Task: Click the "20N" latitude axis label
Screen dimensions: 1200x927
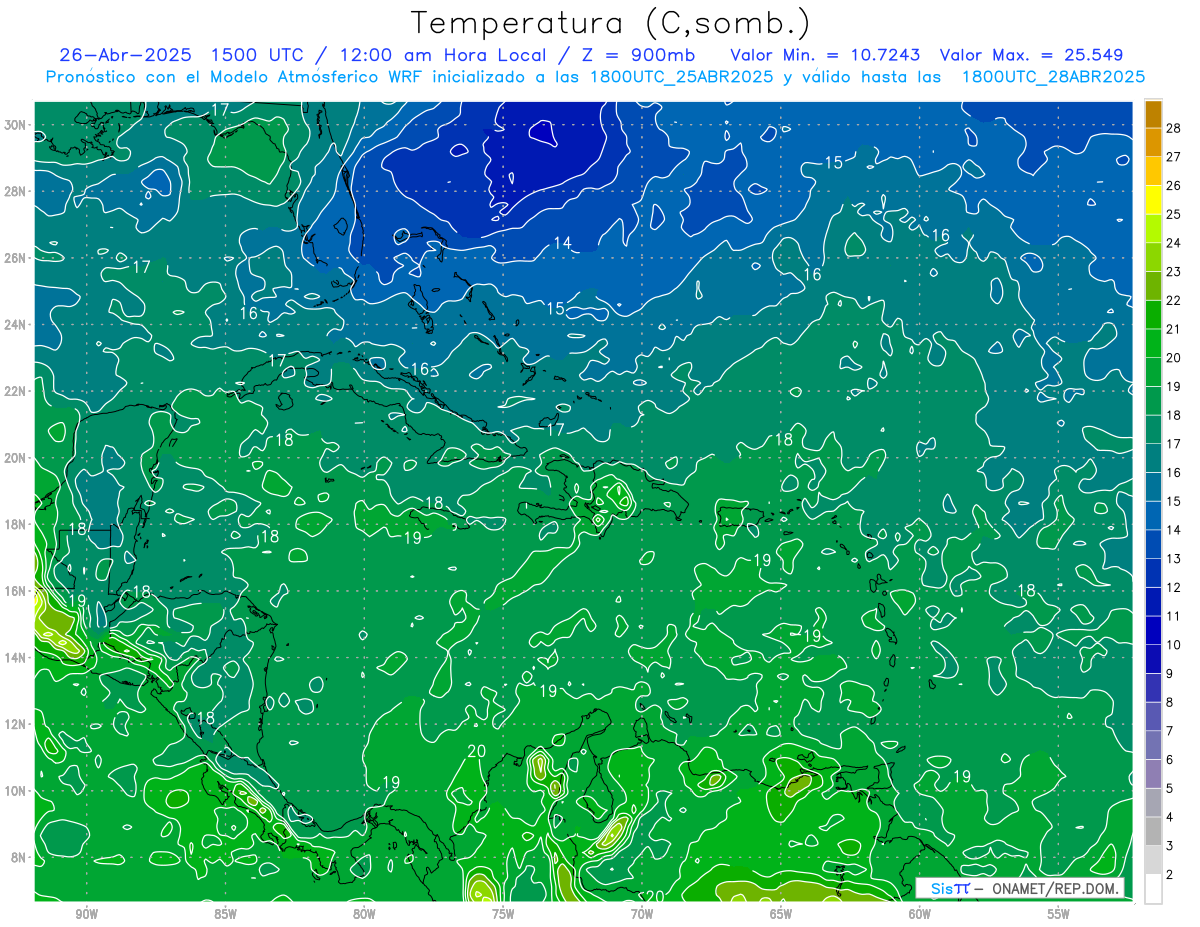Action: 17,458
